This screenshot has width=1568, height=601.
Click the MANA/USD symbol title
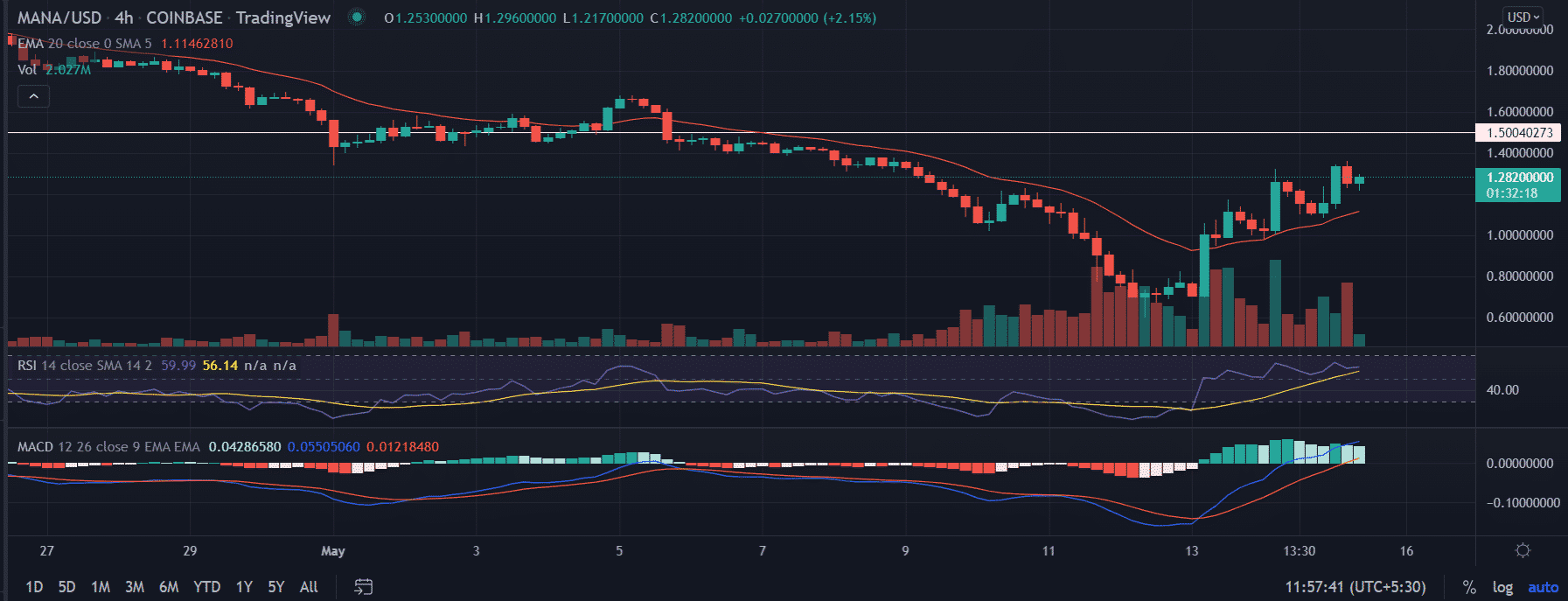coord(59,17)
